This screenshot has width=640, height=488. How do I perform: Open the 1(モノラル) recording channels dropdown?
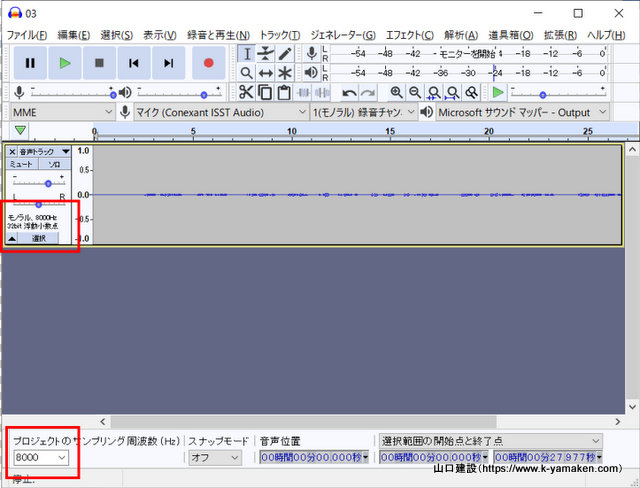pos(363,112)
